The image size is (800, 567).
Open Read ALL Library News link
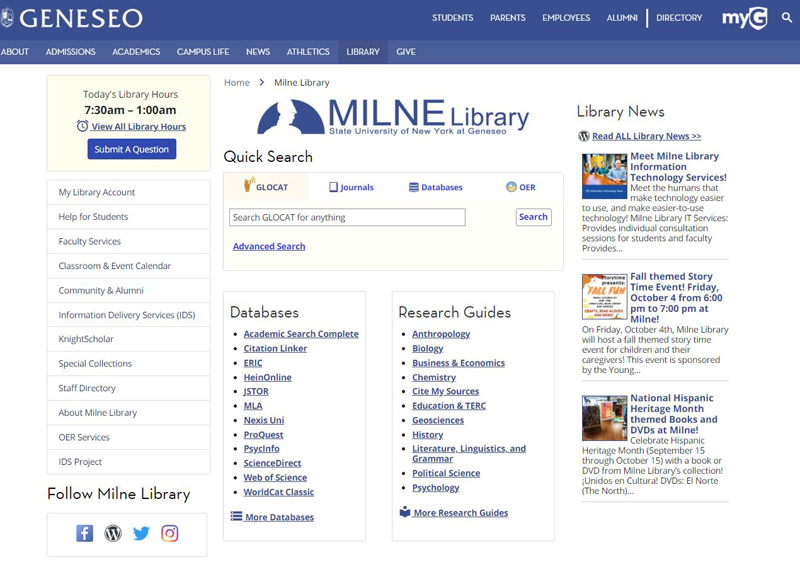(x=646, y=136)
